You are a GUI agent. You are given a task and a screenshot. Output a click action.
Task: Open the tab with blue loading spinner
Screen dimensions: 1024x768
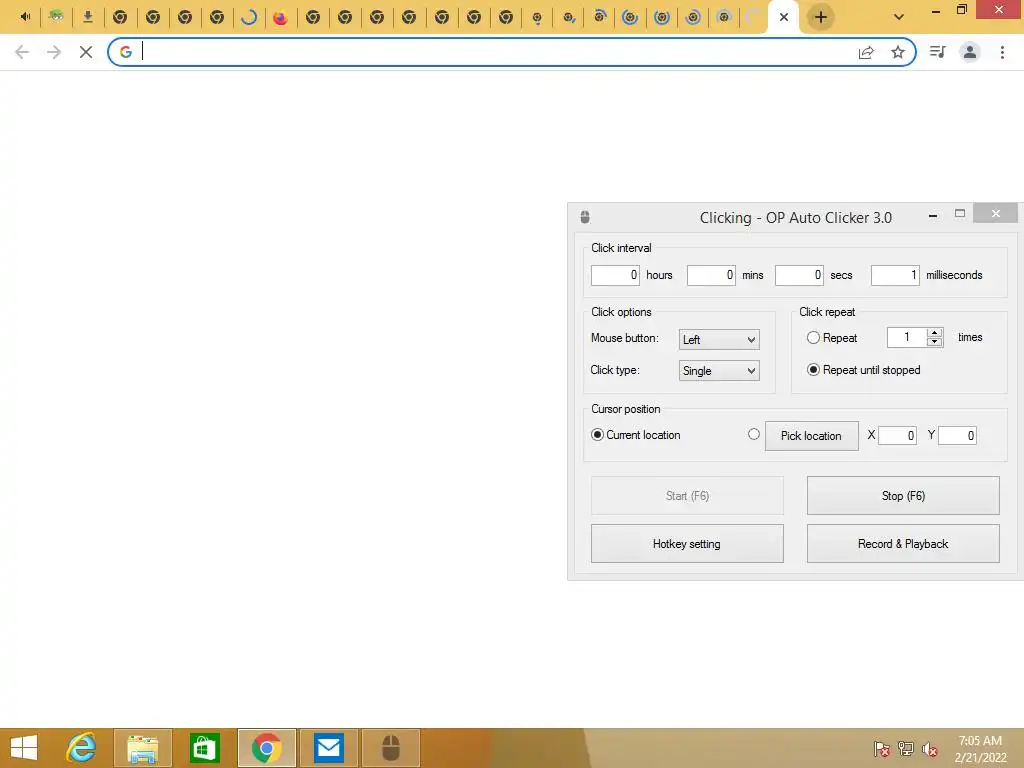(248, 17)
